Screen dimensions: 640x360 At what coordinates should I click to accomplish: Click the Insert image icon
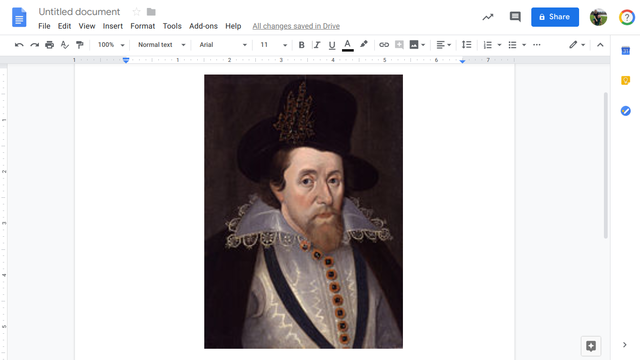[414, 45]
